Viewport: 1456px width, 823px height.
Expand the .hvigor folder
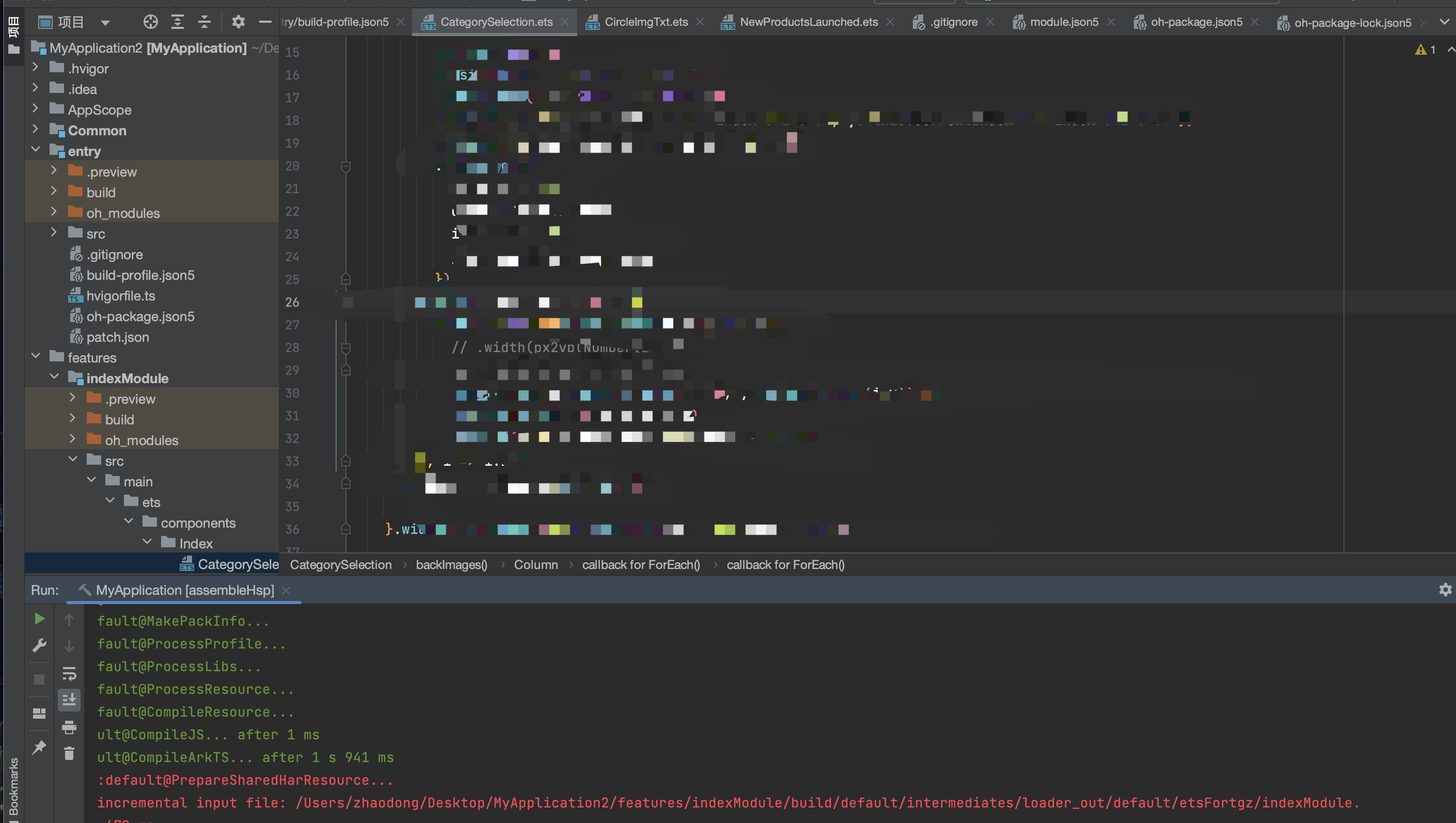35,67
